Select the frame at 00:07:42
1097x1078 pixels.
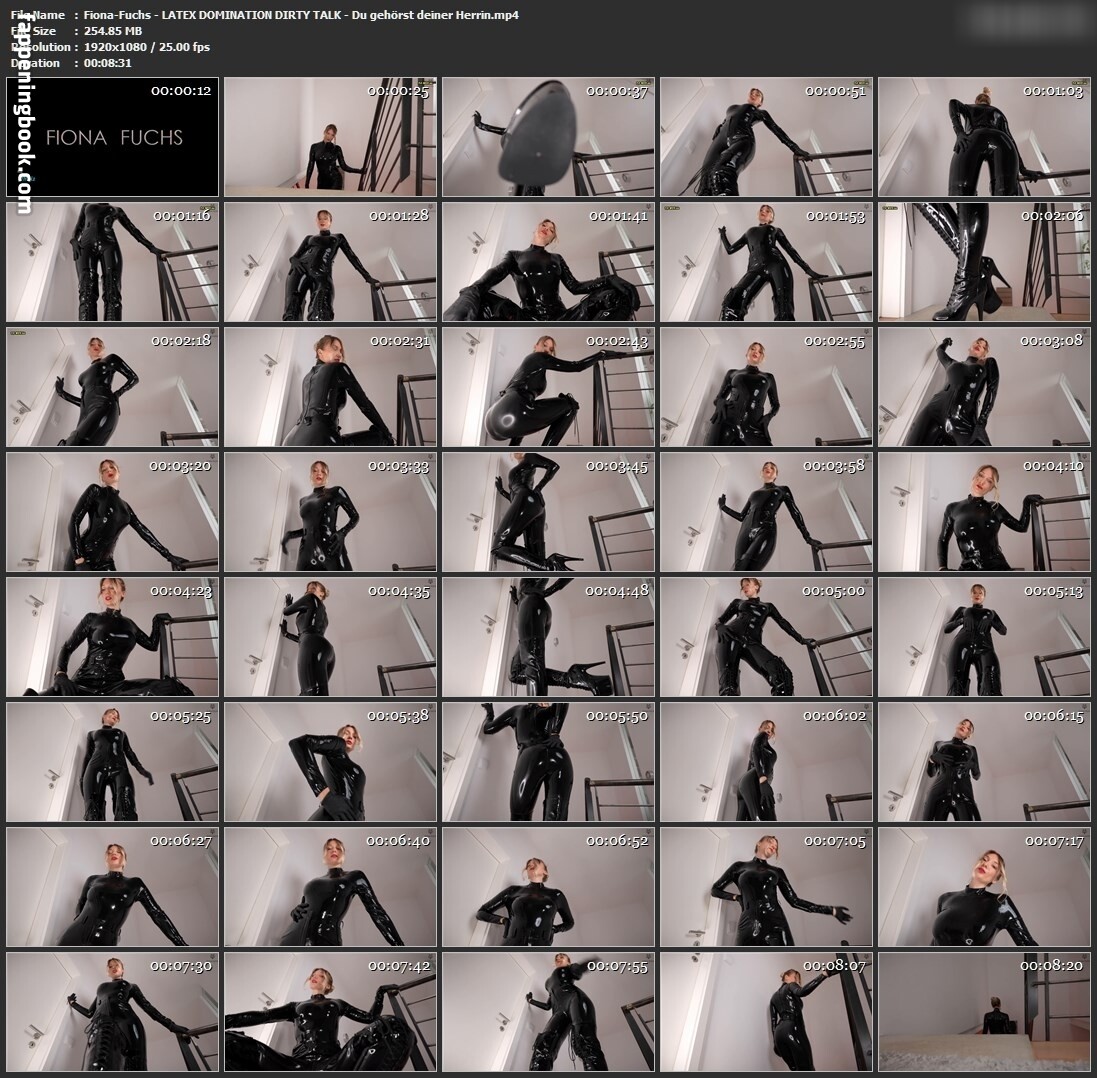point(330,1012)
